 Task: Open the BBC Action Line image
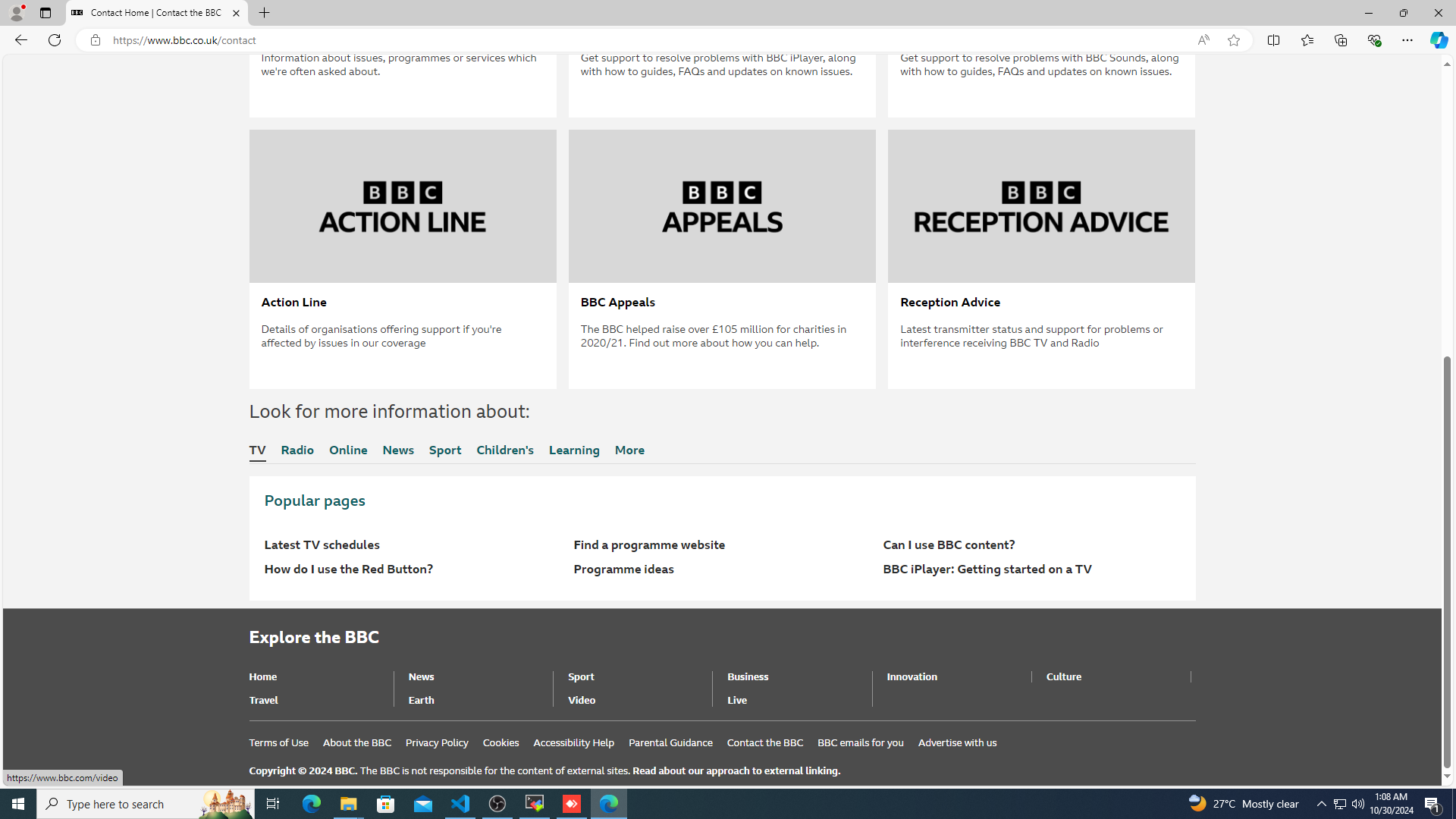click(403, 206)
